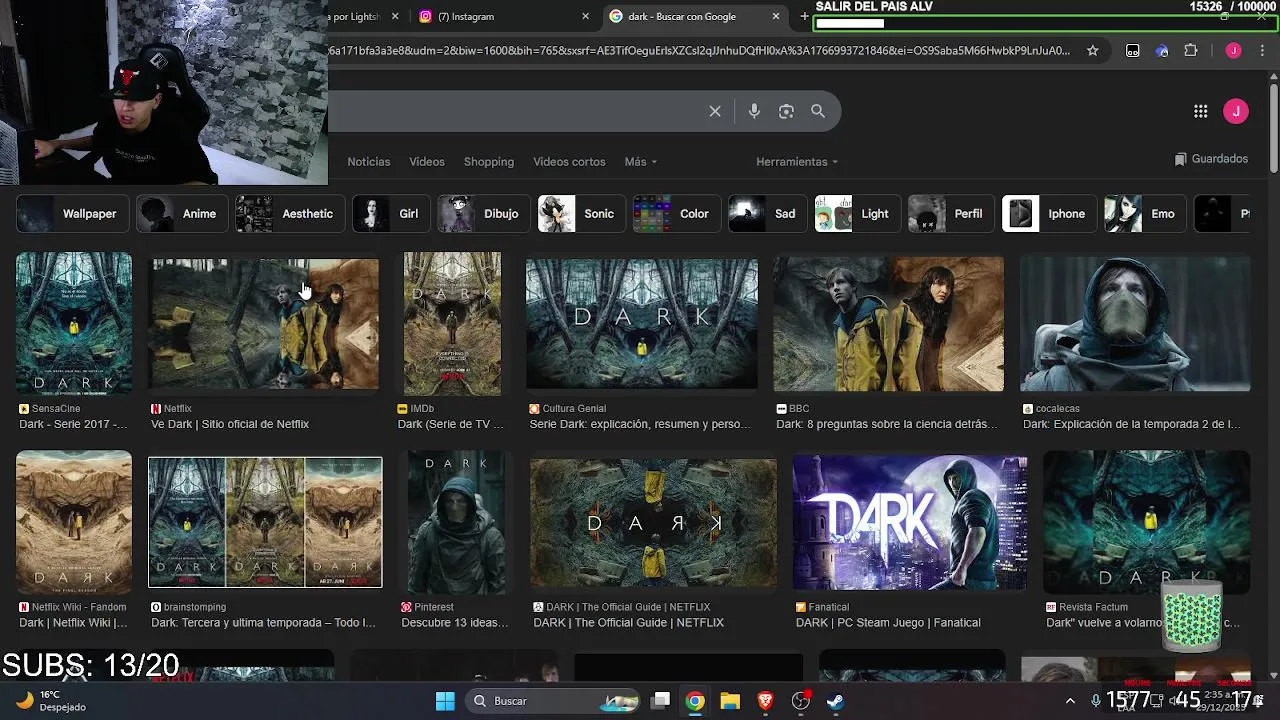Clear the Google search box text
The width and height of the screenshot is (1280, 720).
click(x=715, y=111)
